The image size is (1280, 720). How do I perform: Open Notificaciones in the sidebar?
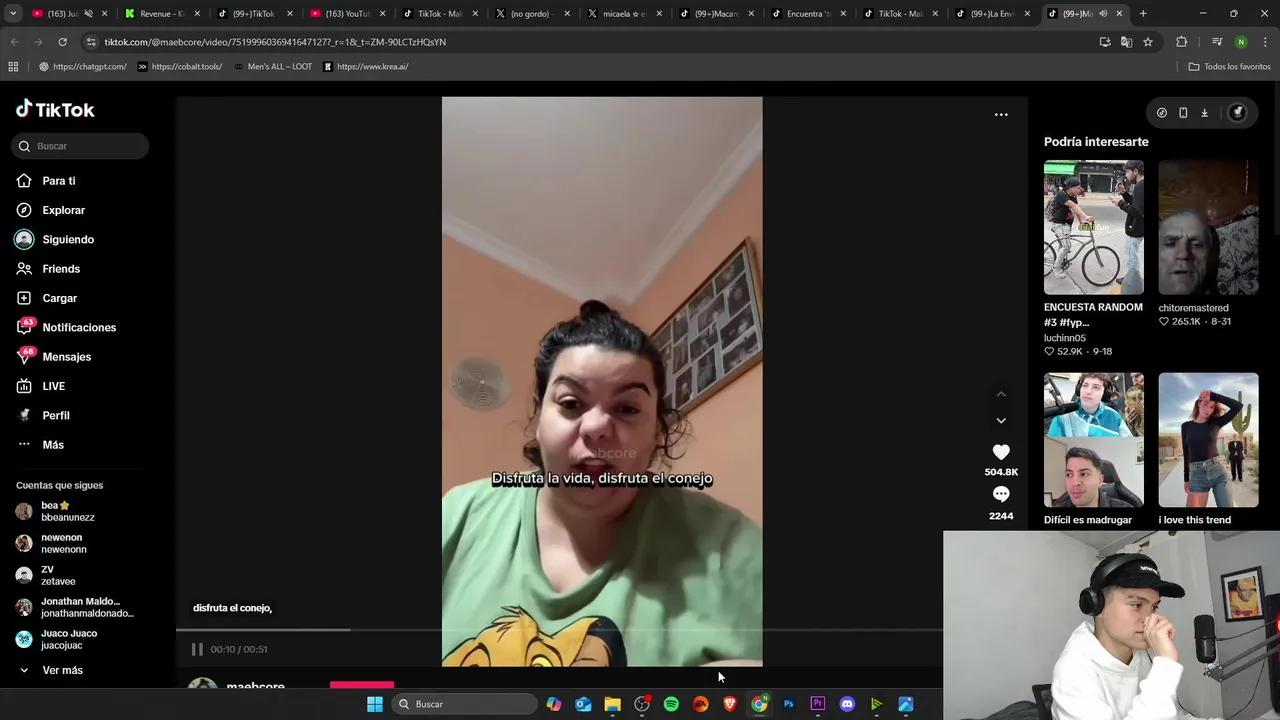click(79, 327)
